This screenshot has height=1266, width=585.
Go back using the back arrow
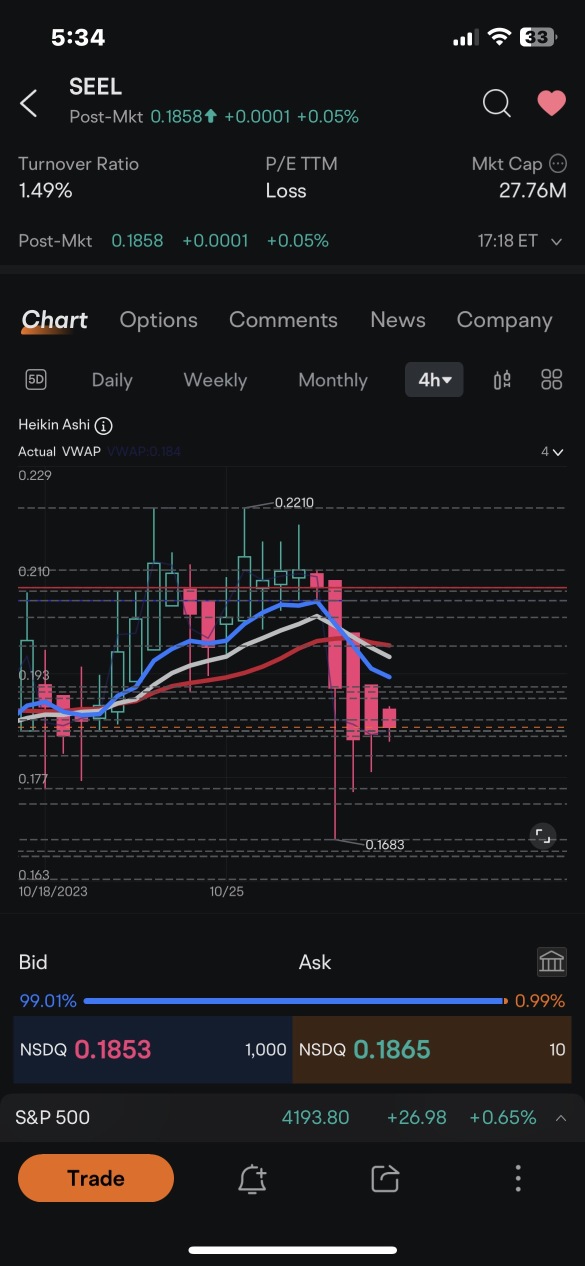(x=29, y=103)
